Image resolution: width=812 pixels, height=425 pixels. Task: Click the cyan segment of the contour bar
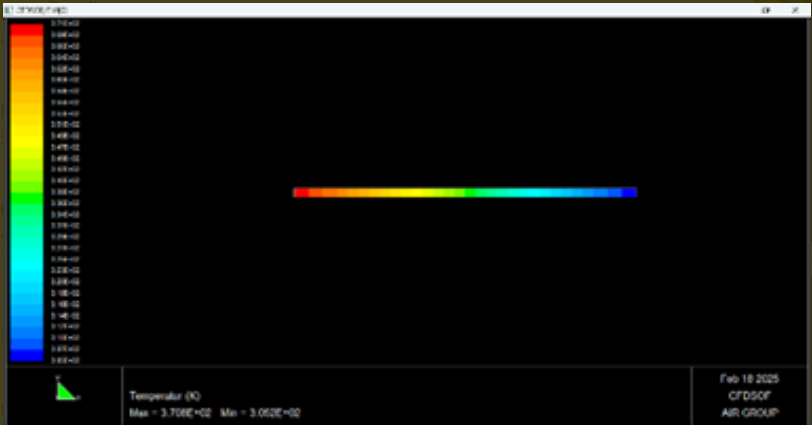(545, 192)
